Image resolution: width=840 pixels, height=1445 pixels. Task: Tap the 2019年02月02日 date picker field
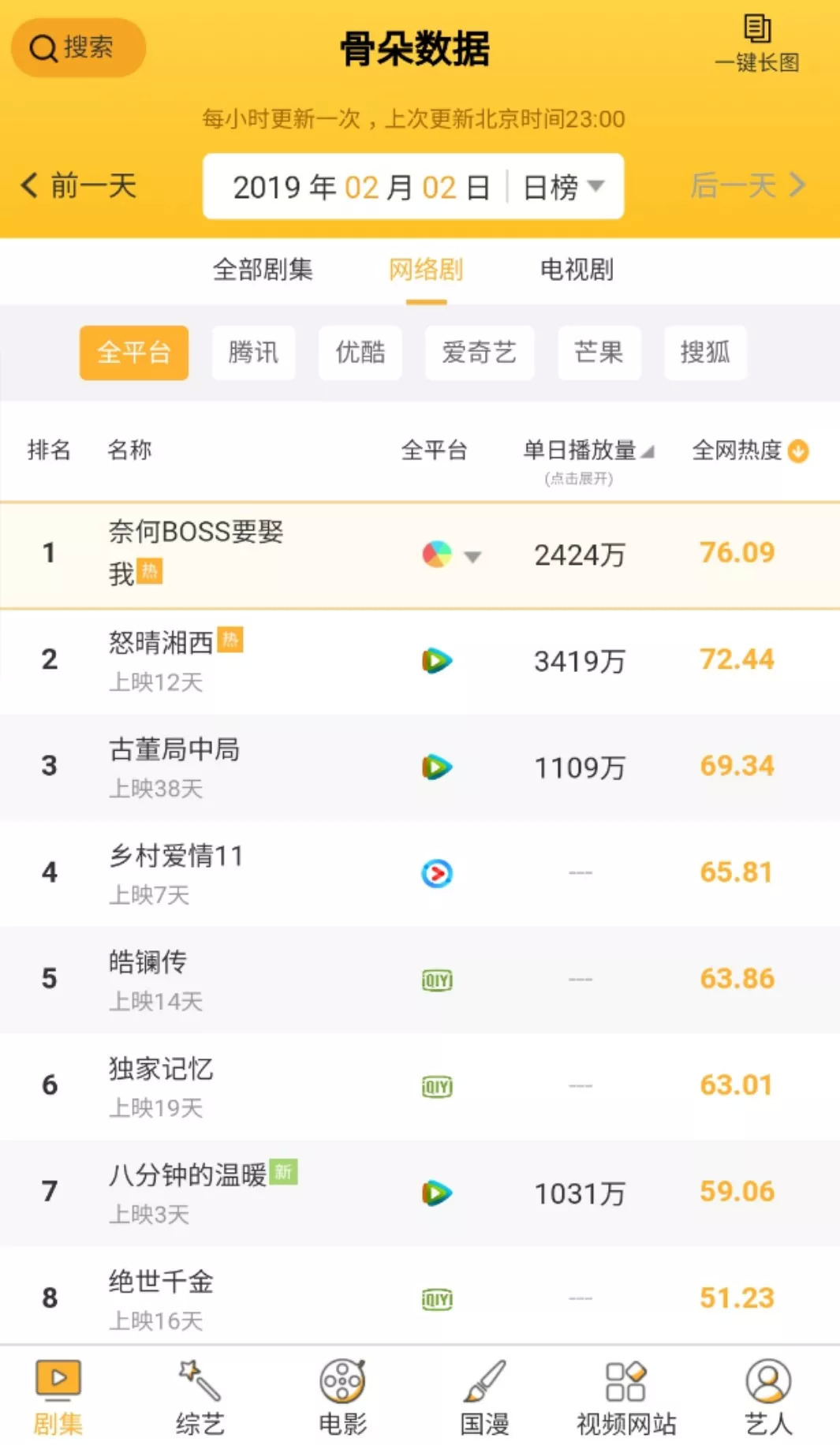(361, 188)
